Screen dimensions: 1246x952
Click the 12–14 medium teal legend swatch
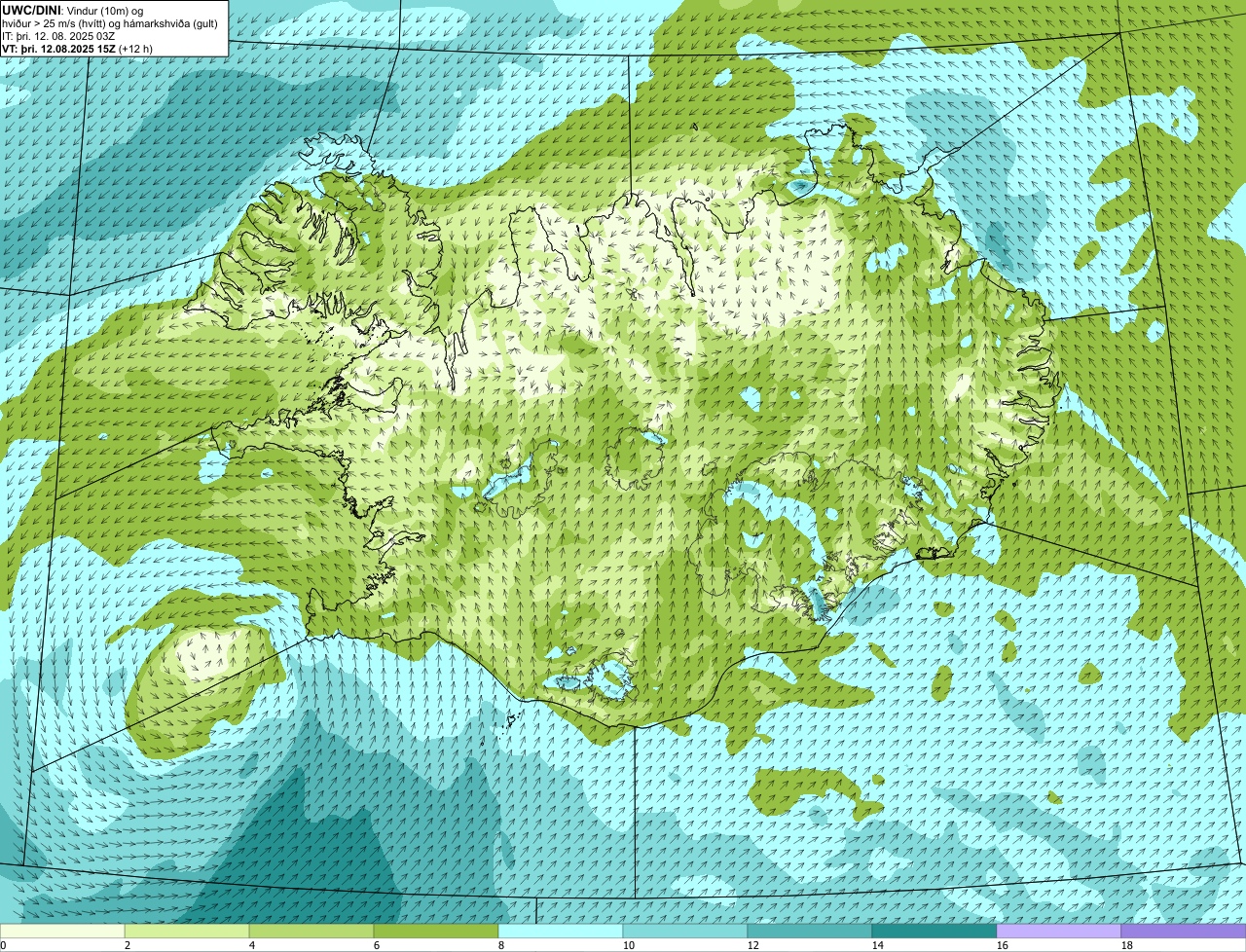(810, 932)
